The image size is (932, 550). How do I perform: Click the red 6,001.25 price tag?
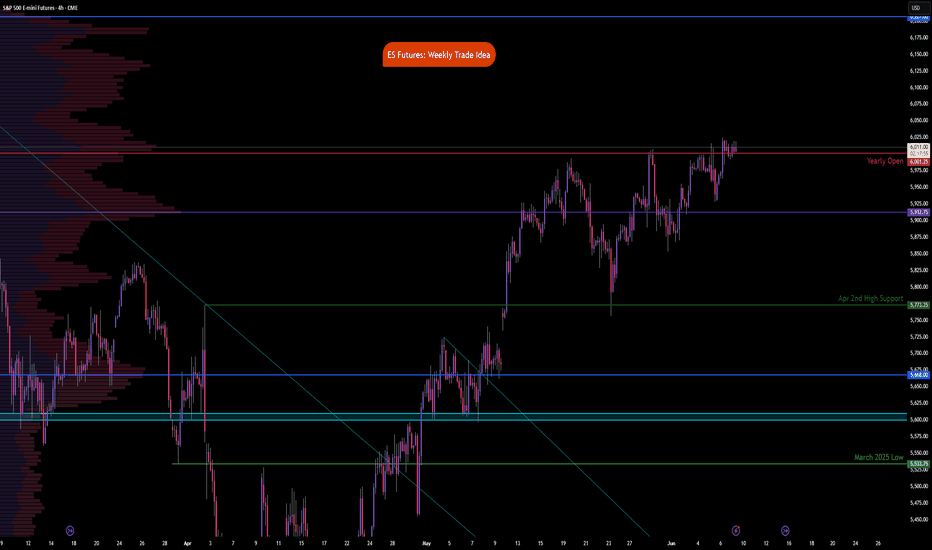click(x=919, y=162)
